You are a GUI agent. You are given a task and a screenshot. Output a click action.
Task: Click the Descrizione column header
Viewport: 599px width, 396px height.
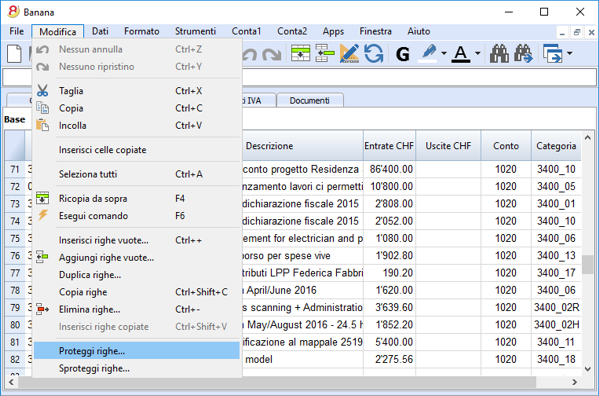[x=303, y=146]
